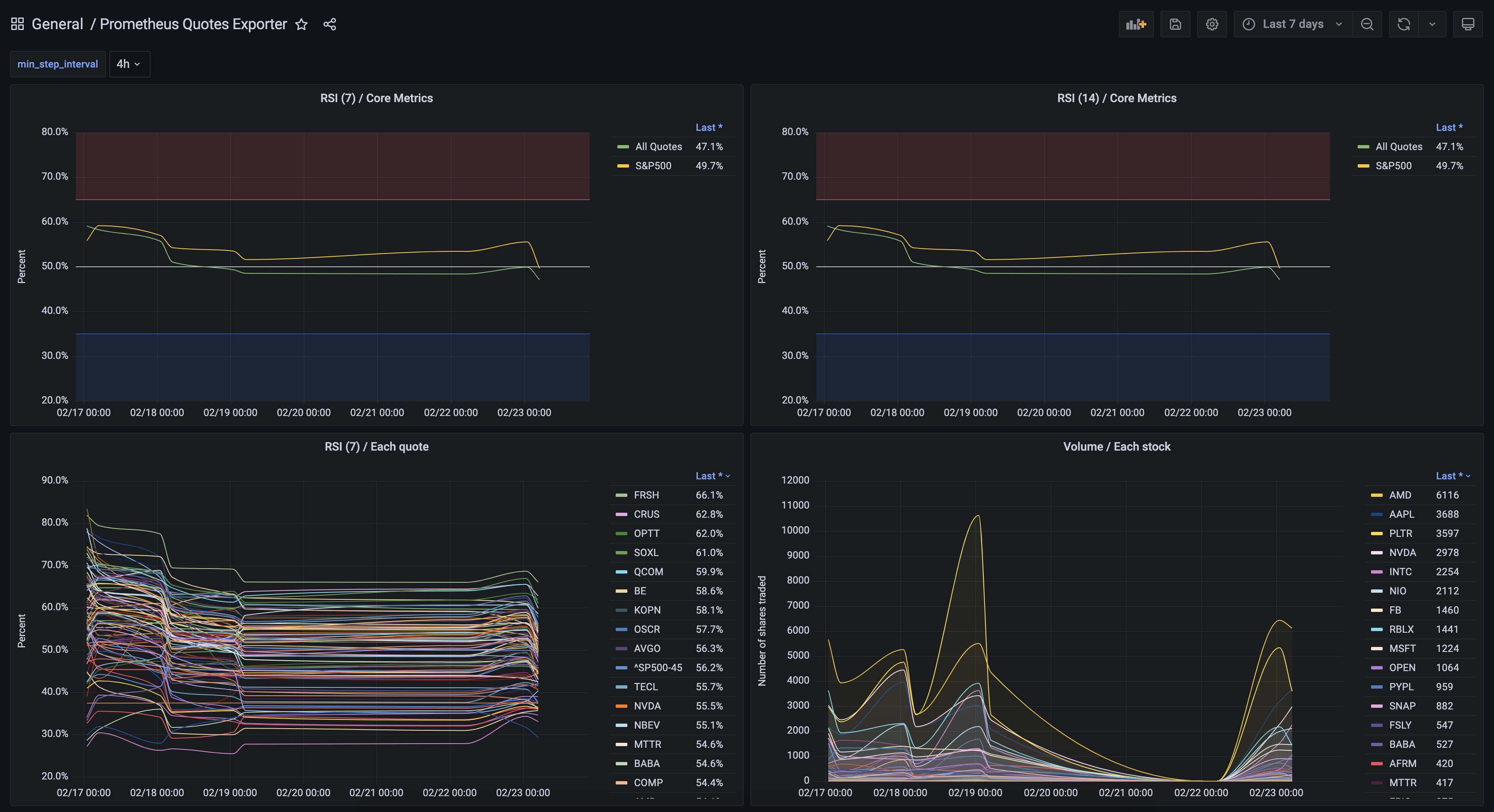The height and width of the screenshot is (812, 1494).
Task: Toggle FRSH series in Each quote legend
Action: (x=646, y=495)
